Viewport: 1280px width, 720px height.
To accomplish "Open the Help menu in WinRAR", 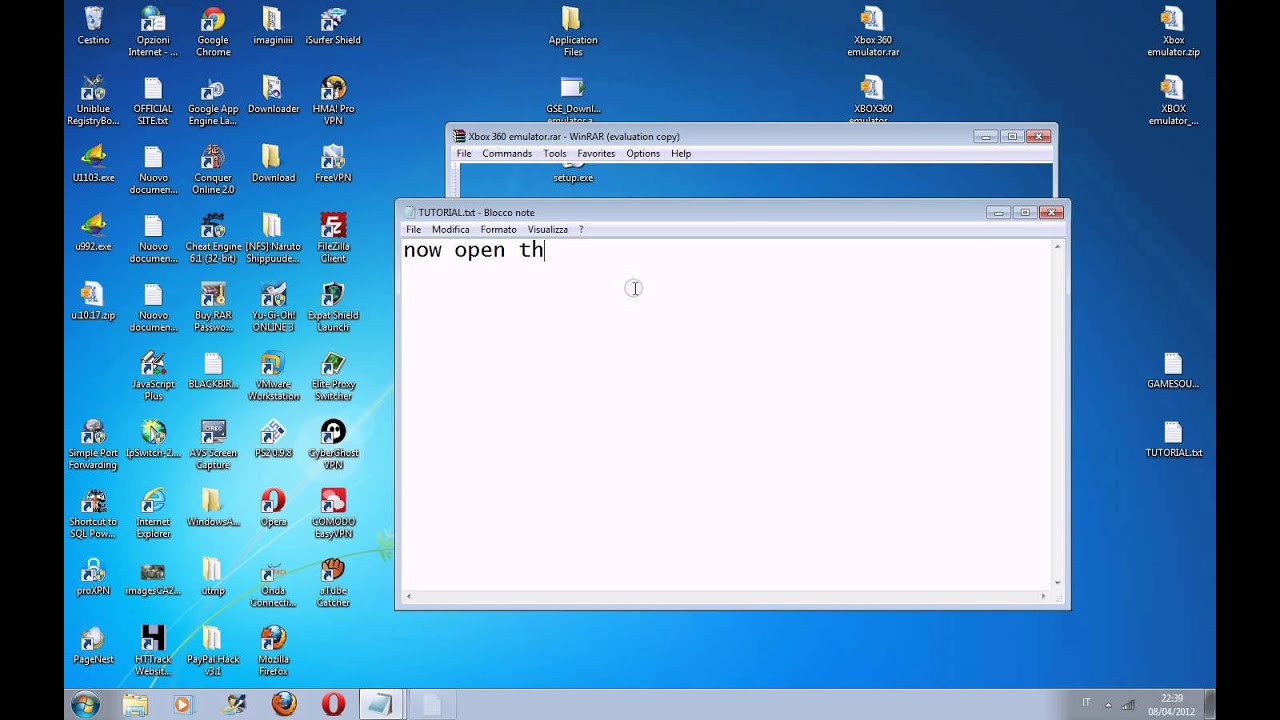I will pyautogui.click(x=681, y=154).
